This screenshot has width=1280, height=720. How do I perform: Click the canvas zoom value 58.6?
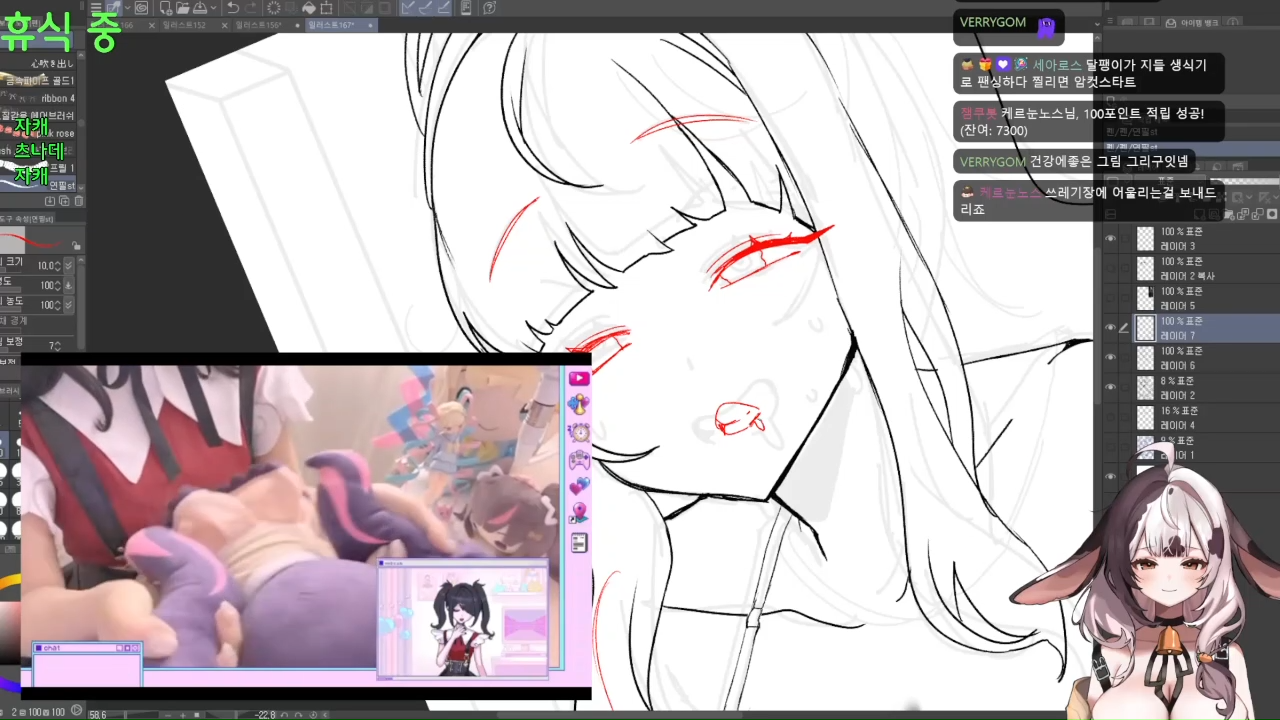[x=98, y=714]
